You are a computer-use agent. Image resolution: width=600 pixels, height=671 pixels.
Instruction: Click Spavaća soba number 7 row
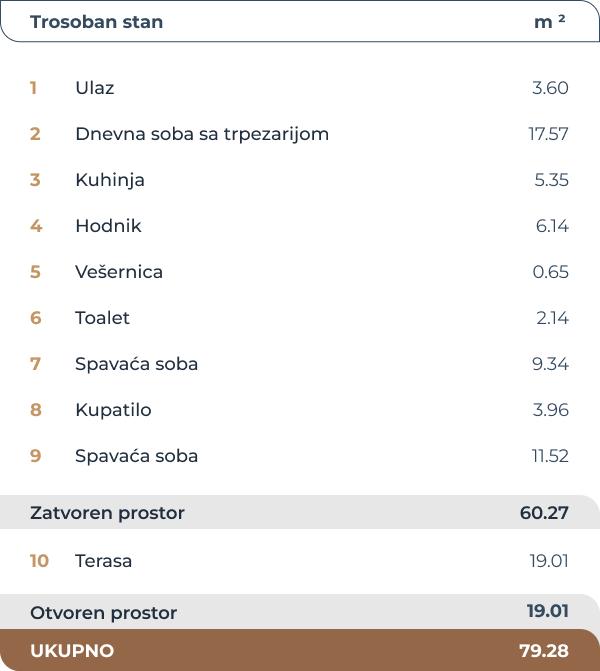pyautogui.click(x=300, y=364)
